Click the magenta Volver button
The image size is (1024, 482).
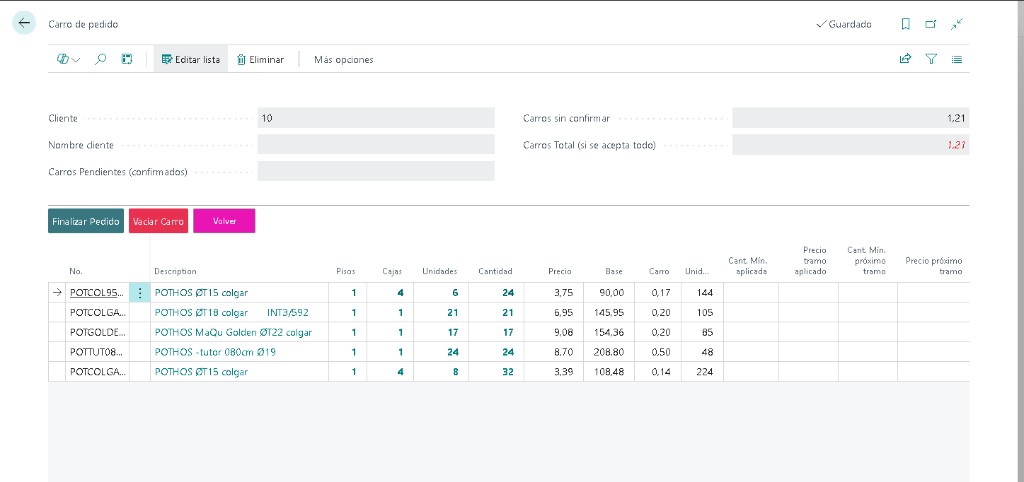[x=224, y=221]
